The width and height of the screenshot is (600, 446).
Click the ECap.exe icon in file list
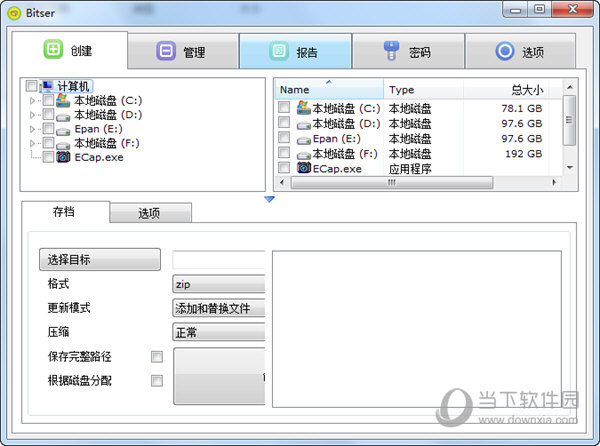(304, 168)
